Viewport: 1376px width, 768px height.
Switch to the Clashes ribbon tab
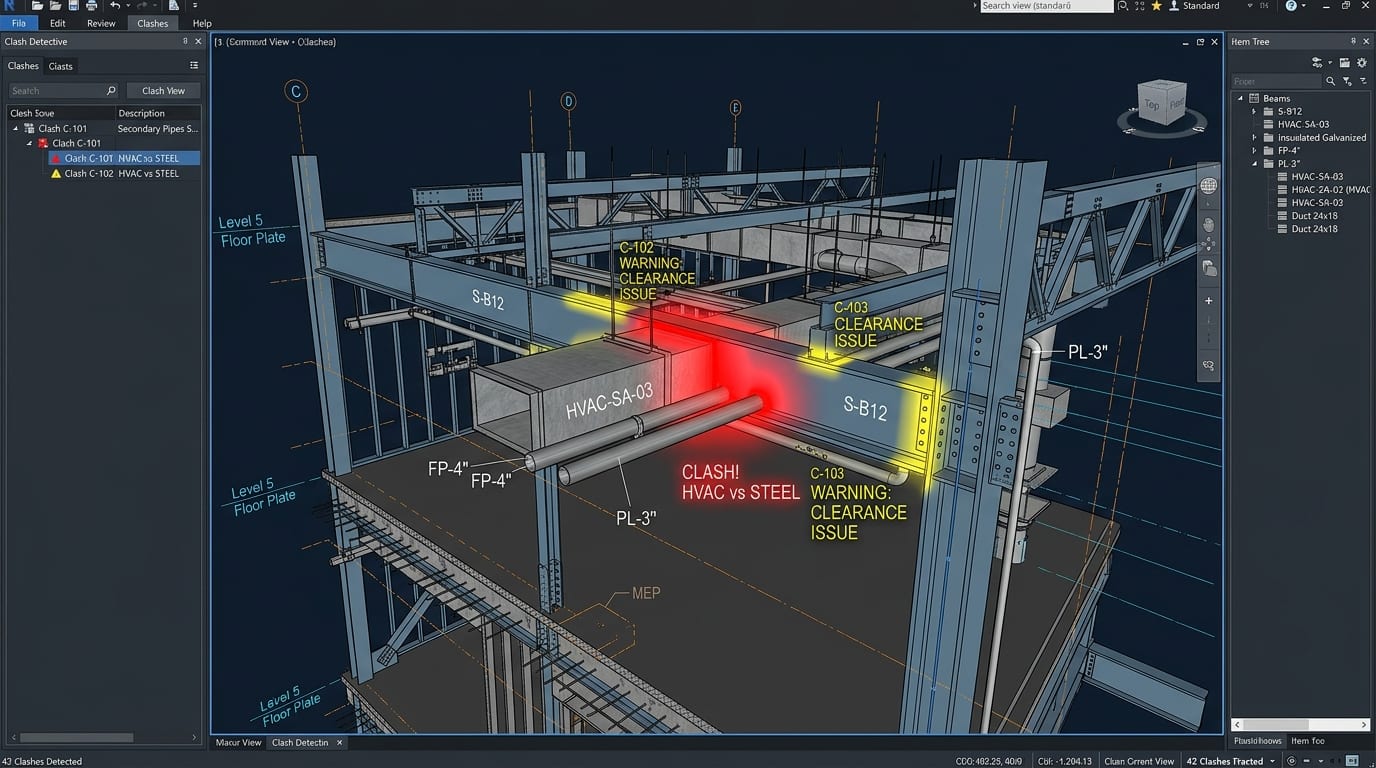point(153,23)
